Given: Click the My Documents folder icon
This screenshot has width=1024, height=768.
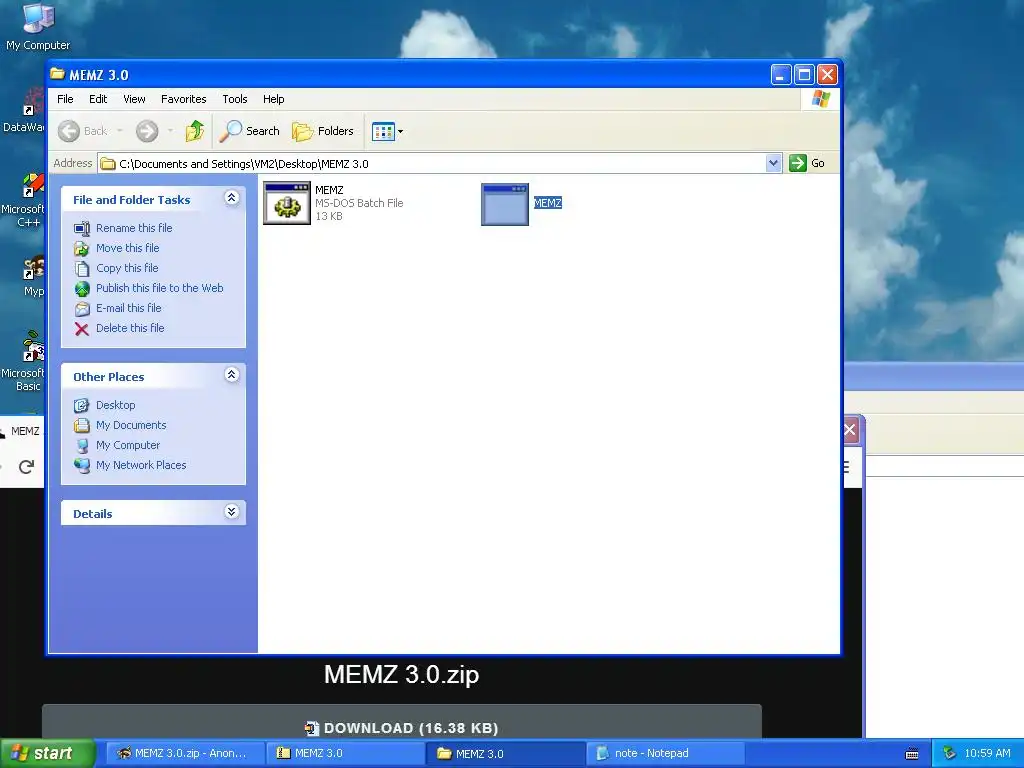Looking at the screenshot, I should click(x=82, y=426).
